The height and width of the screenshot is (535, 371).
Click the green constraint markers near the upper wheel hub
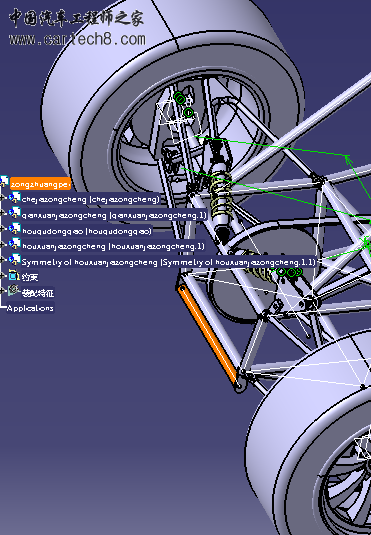click(x=183, y=104)
